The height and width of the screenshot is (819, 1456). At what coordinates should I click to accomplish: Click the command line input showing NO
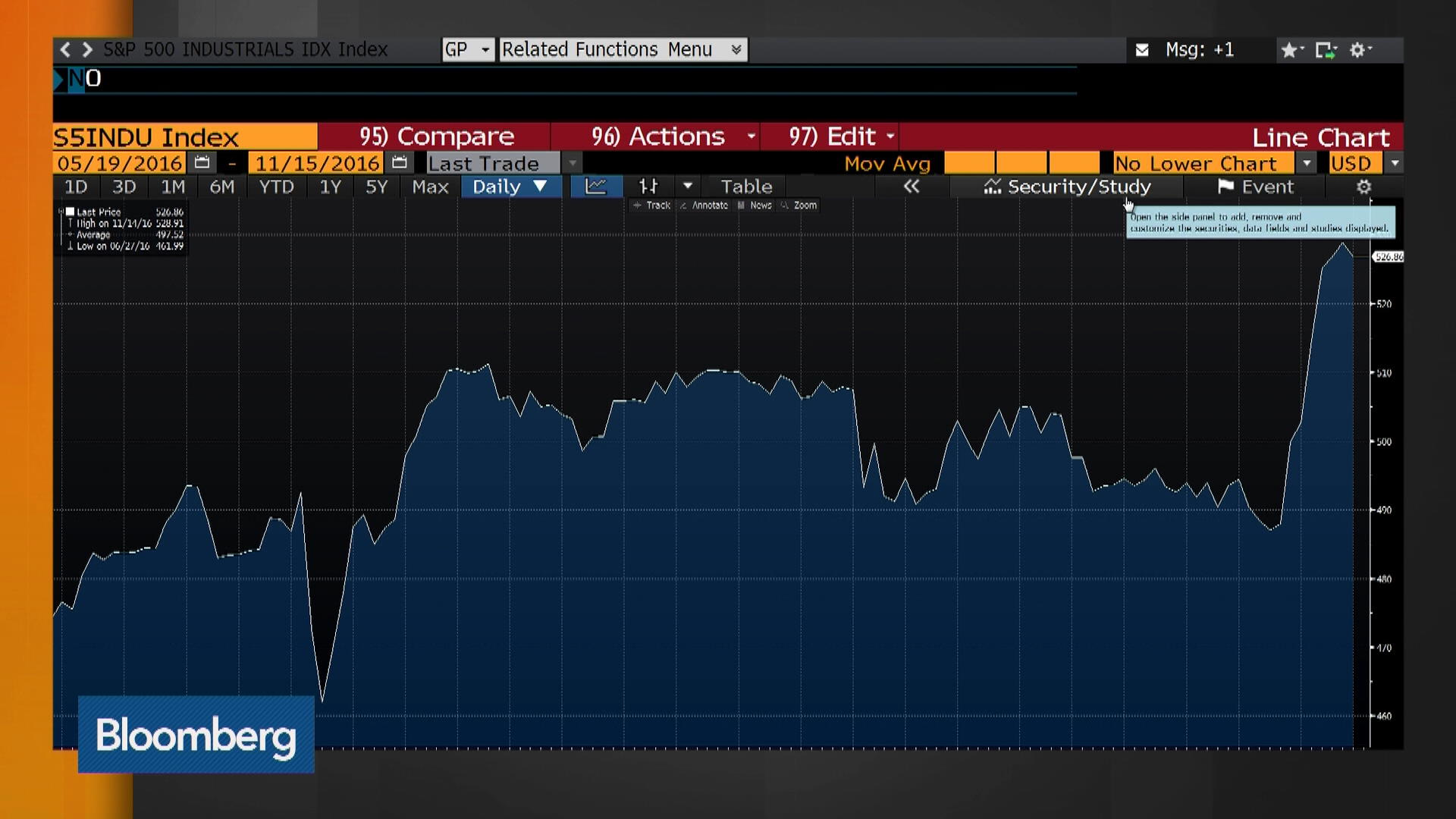coord(565,79)
